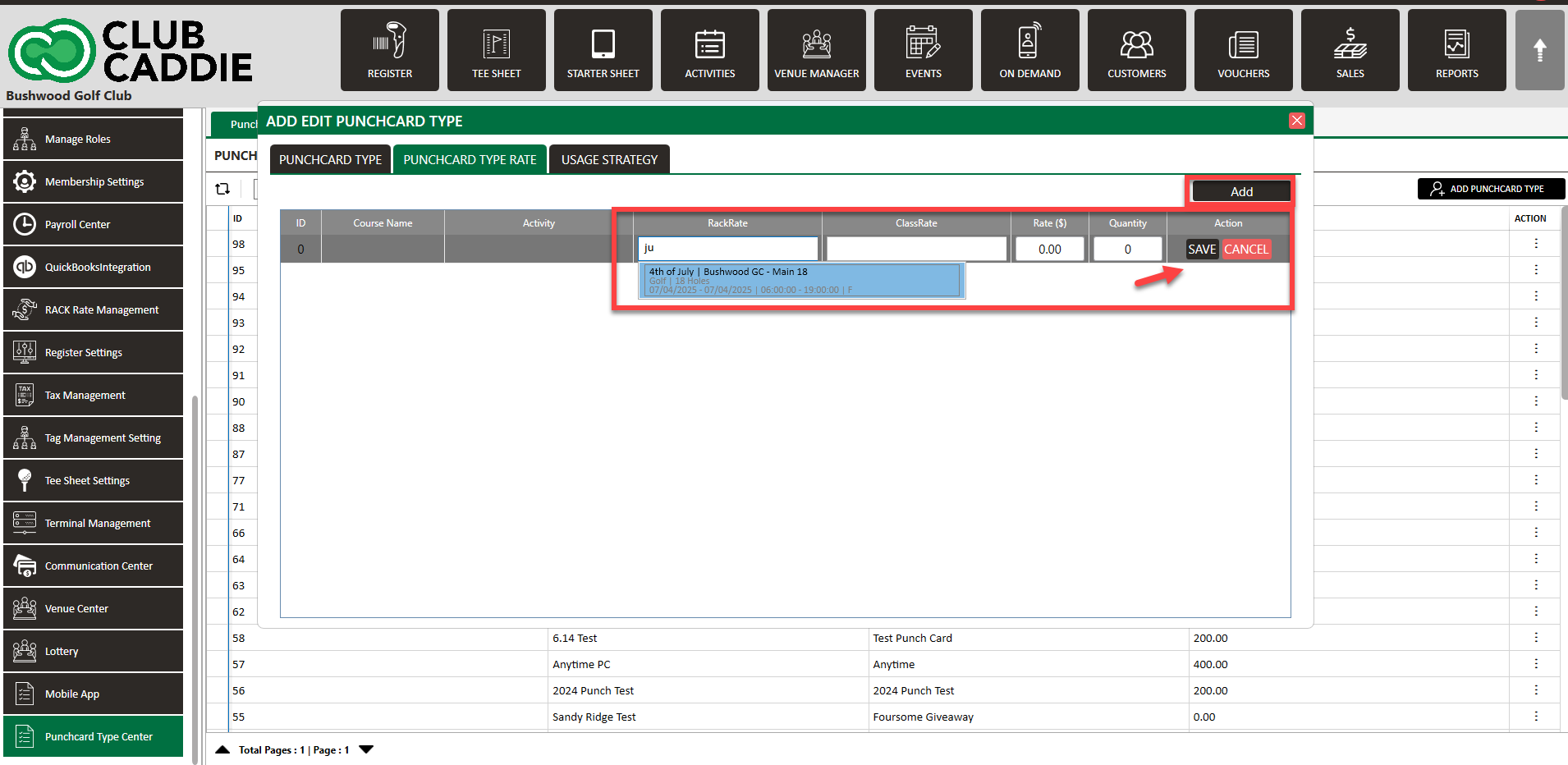Click the upward arrow collapse icon

(1539, 50)
